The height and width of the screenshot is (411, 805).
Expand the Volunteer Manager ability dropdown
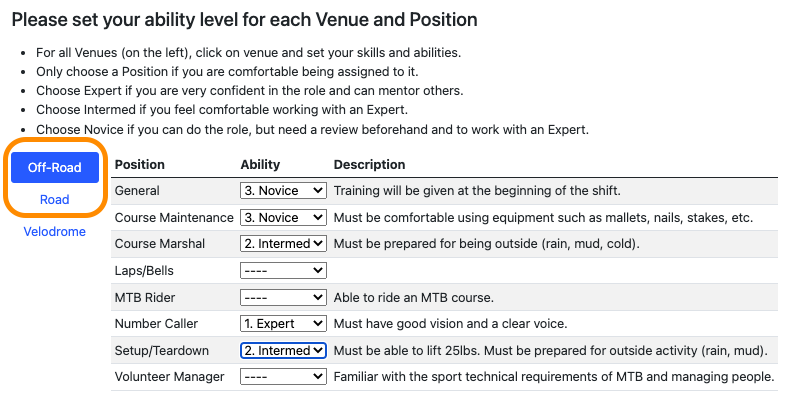(283, 377)
